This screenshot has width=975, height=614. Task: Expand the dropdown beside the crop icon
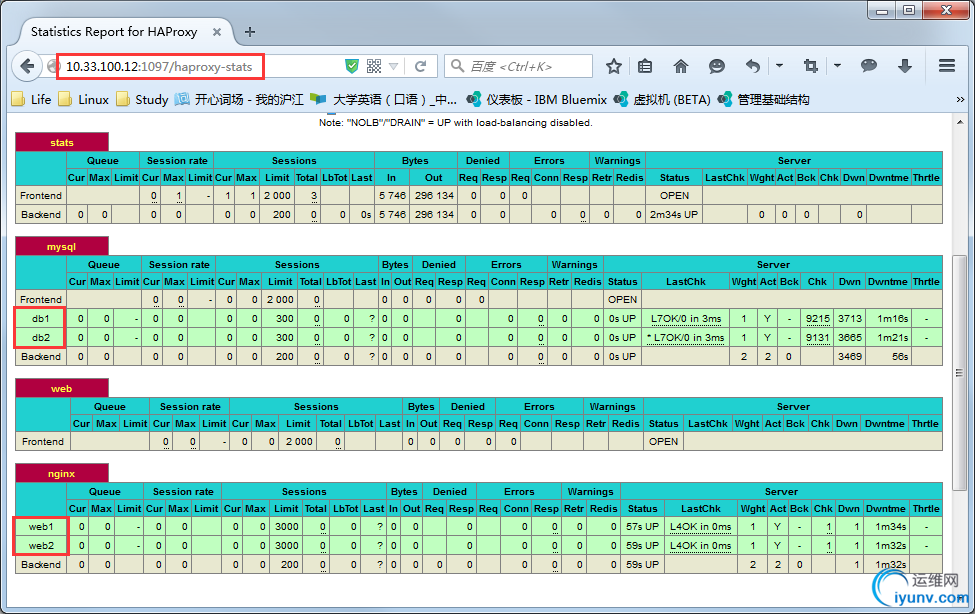(x=838, y=65)
